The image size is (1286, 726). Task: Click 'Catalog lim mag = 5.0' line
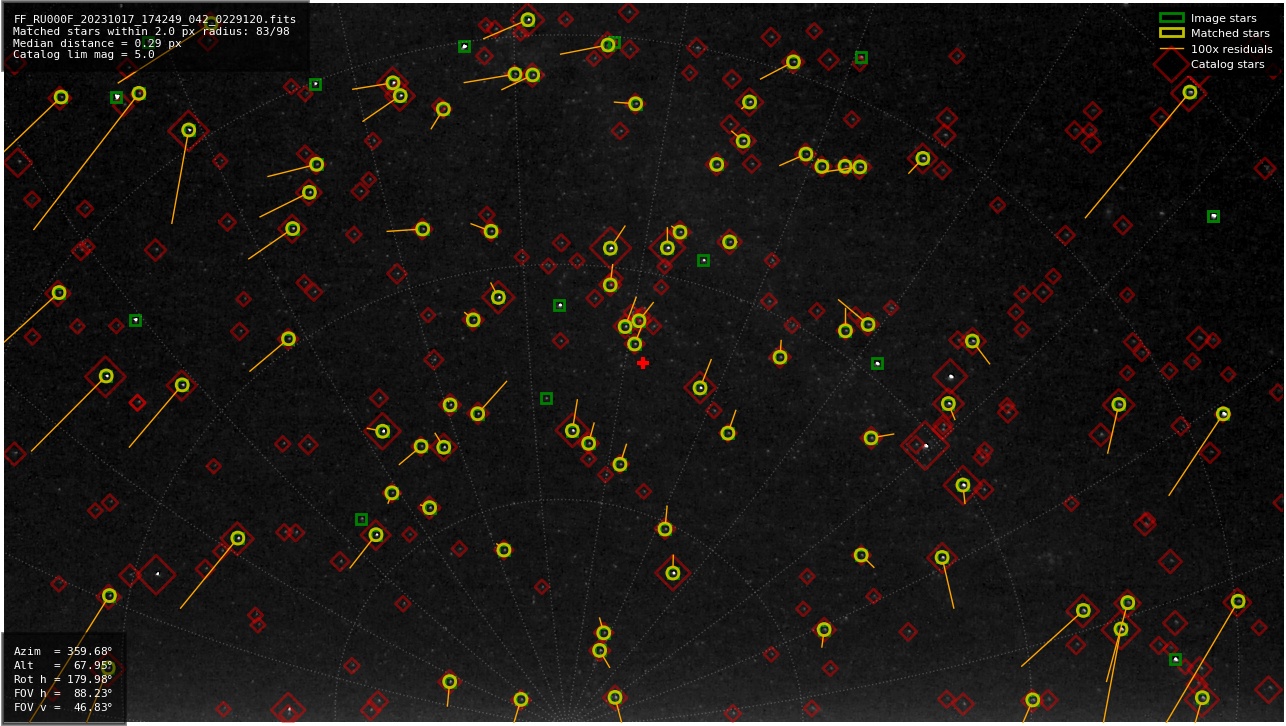(84, 55)
